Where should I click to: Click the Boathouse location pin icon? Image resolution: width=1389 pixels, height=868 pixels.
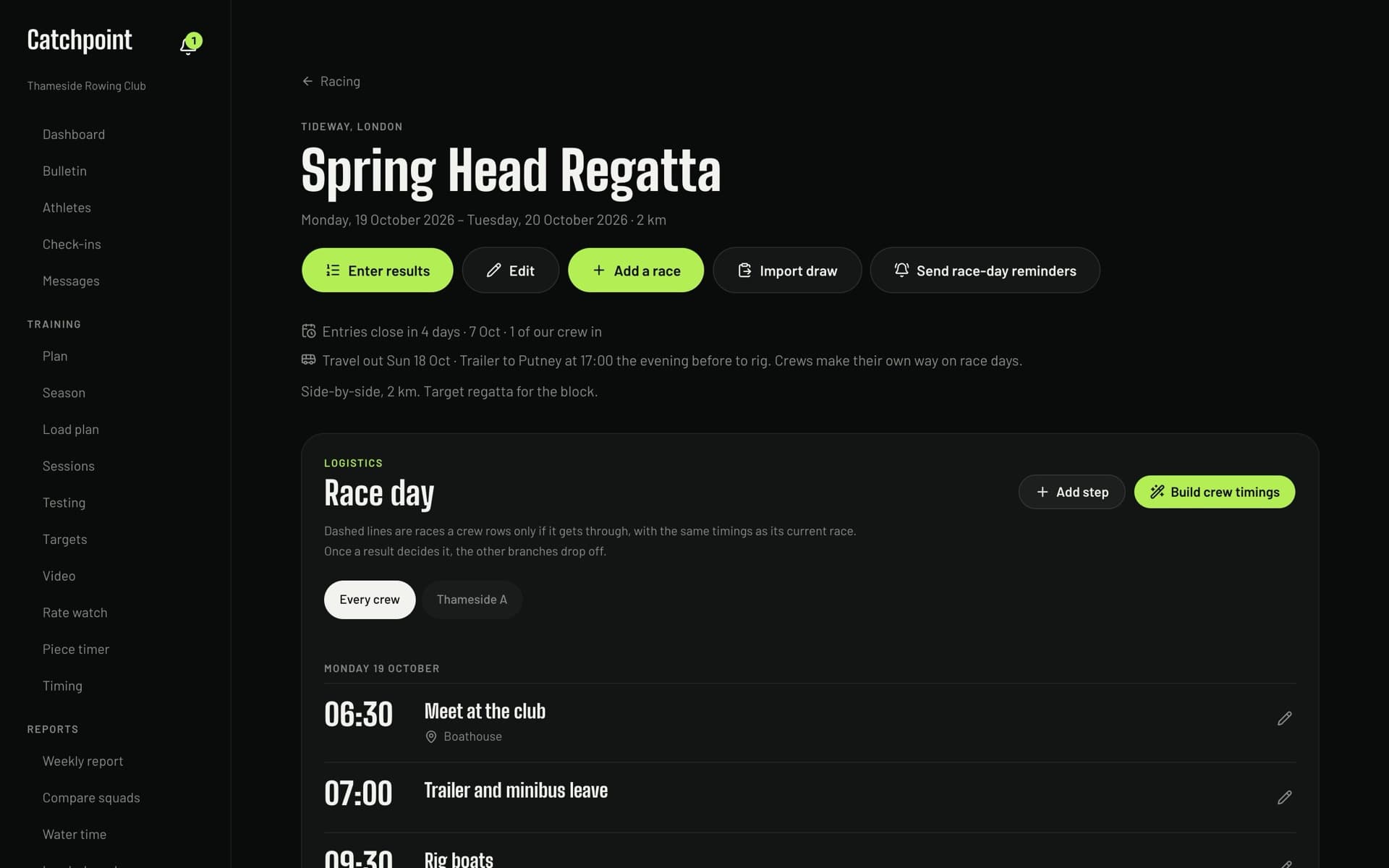(x=430, y=736)
